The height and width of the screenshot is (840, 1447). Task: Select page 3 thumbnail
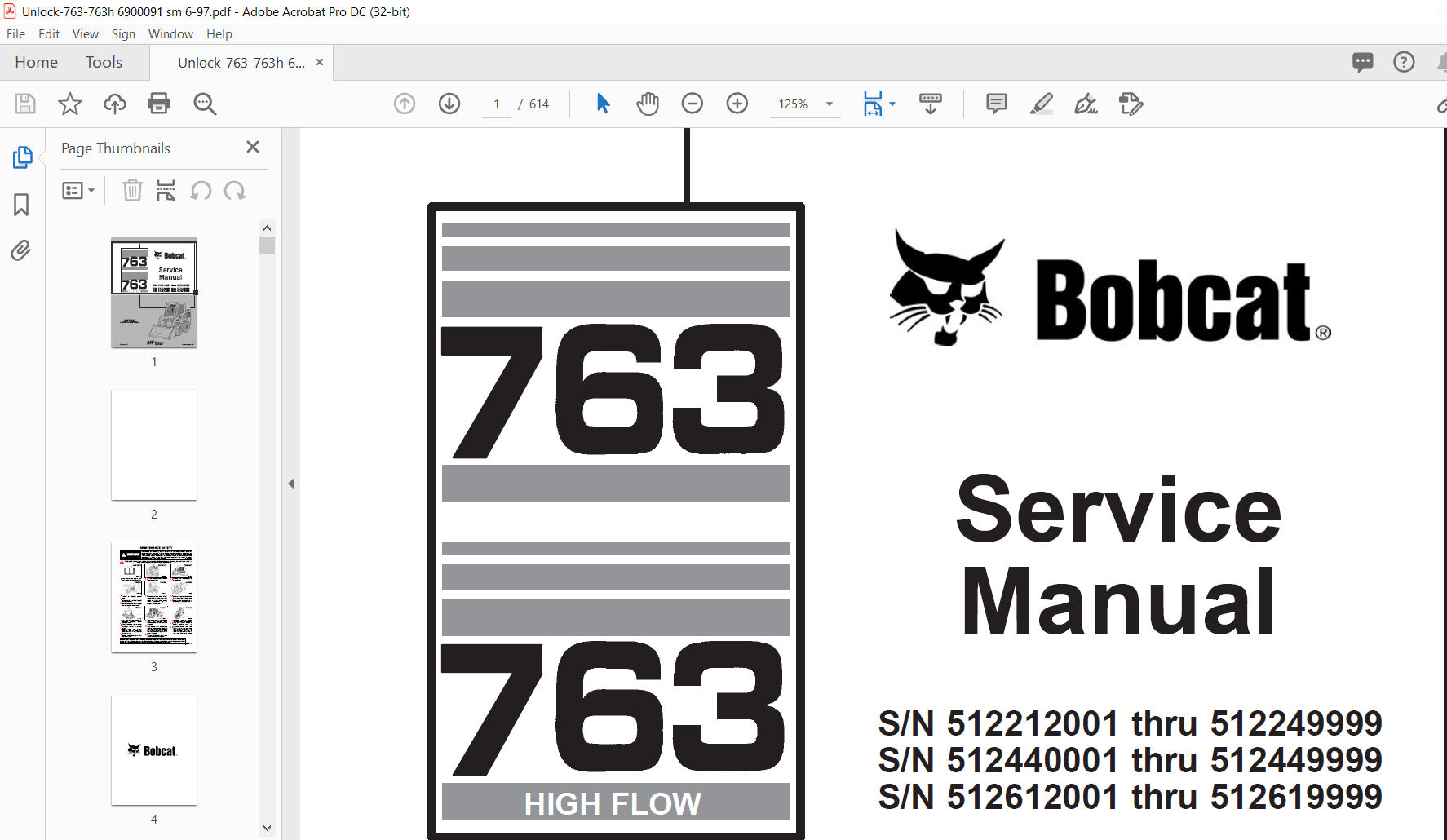coord(154,598)
